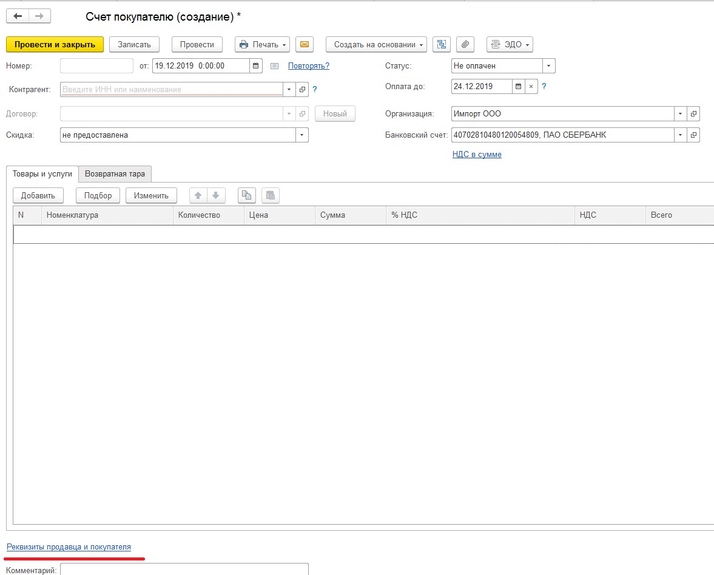Screen dimensions: 714x575
Task: Click the forward navigation arrow
Action: coord(39,17)
